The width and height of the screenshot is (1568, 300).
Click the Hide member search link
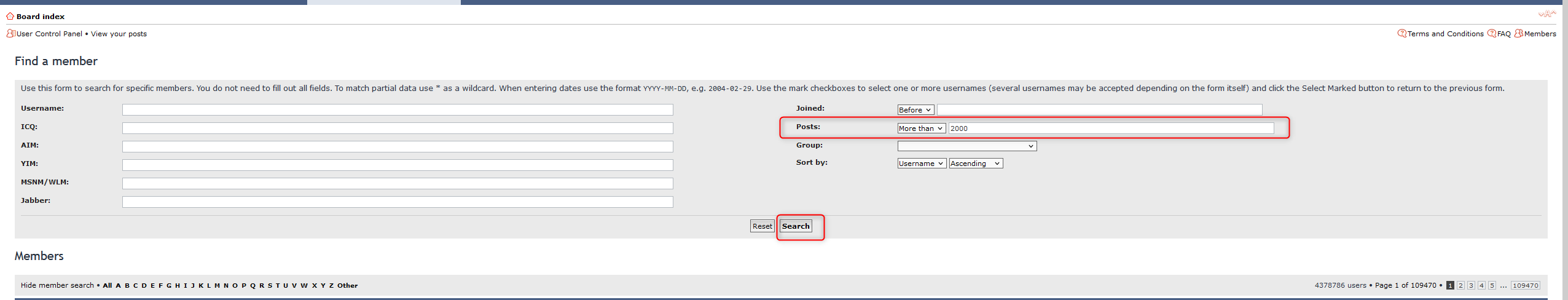click(x=57, y=285)
